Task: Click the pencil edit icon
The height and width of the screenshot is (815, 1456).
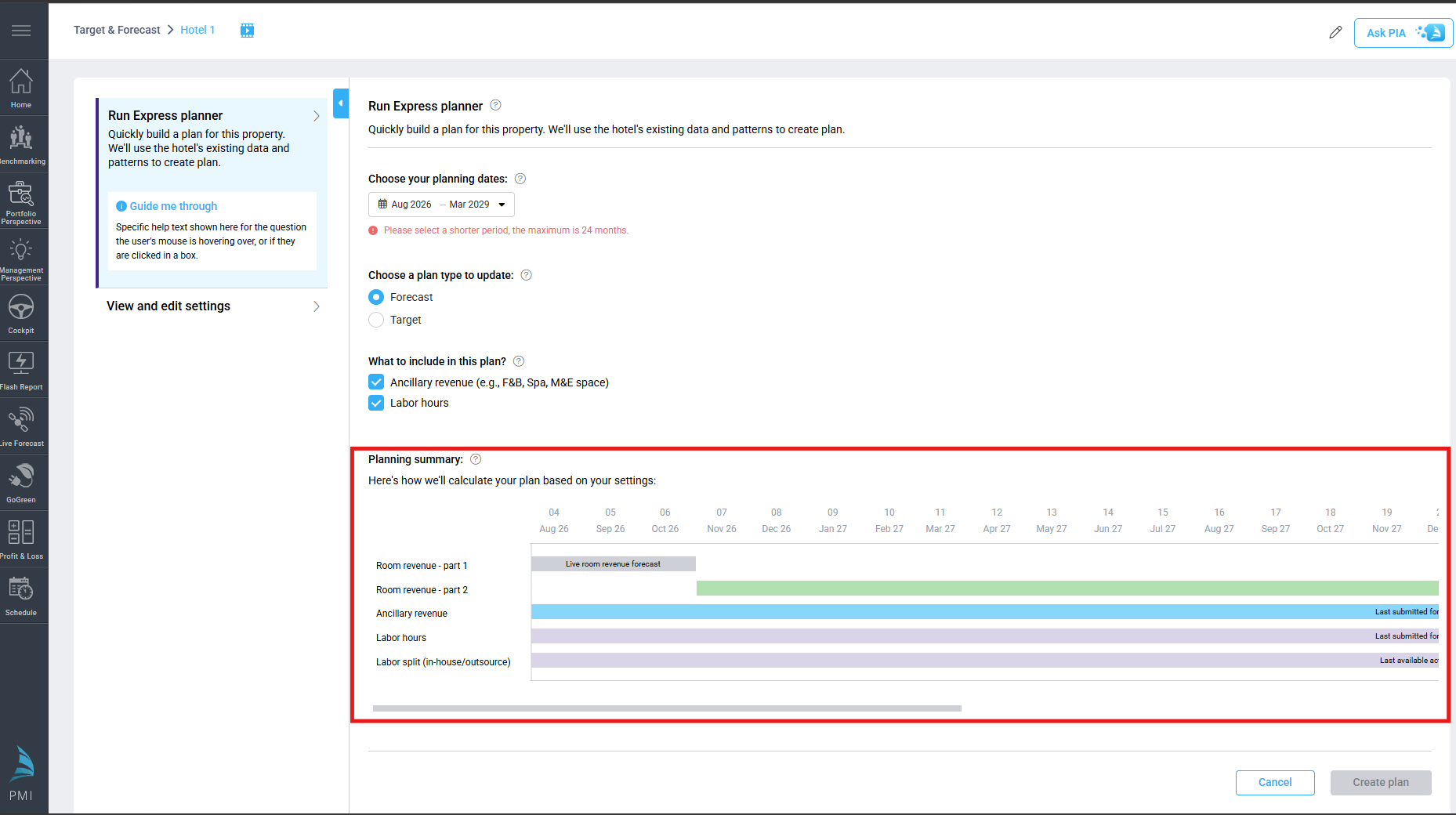Action: pyautogui.click(x=1335, y=32)
